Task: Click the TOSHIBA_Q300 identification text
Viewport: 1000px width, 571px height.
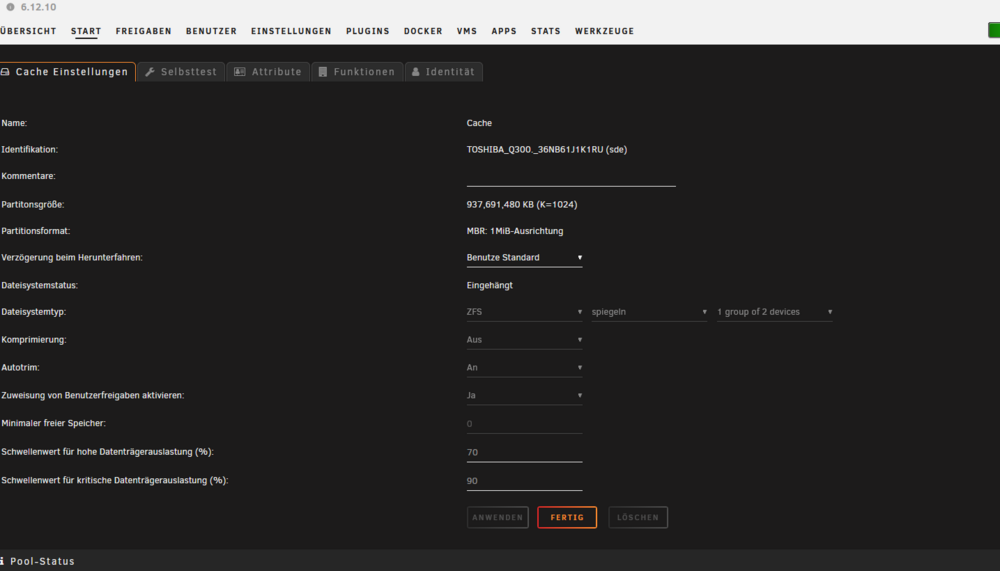Action: (x=547, y=149)
